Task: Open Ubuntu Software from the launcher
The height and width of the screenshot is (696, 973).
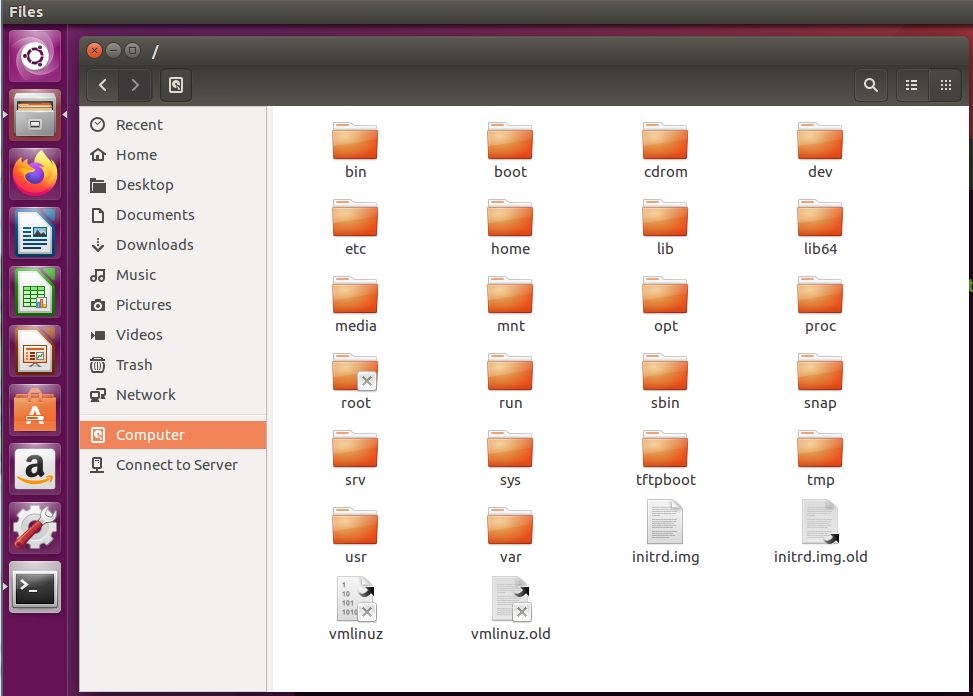Action: tap(35, 410)
